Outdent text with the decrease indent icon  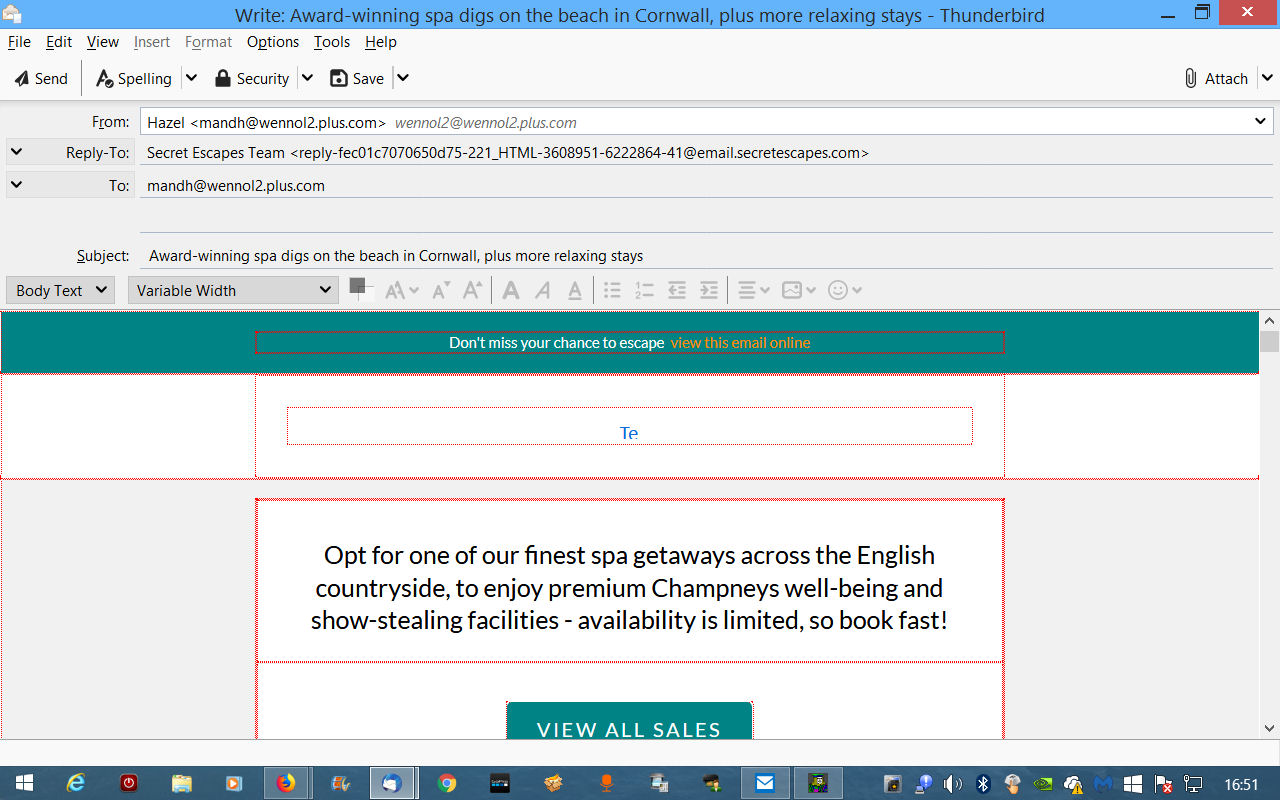(x=677, y=290)
